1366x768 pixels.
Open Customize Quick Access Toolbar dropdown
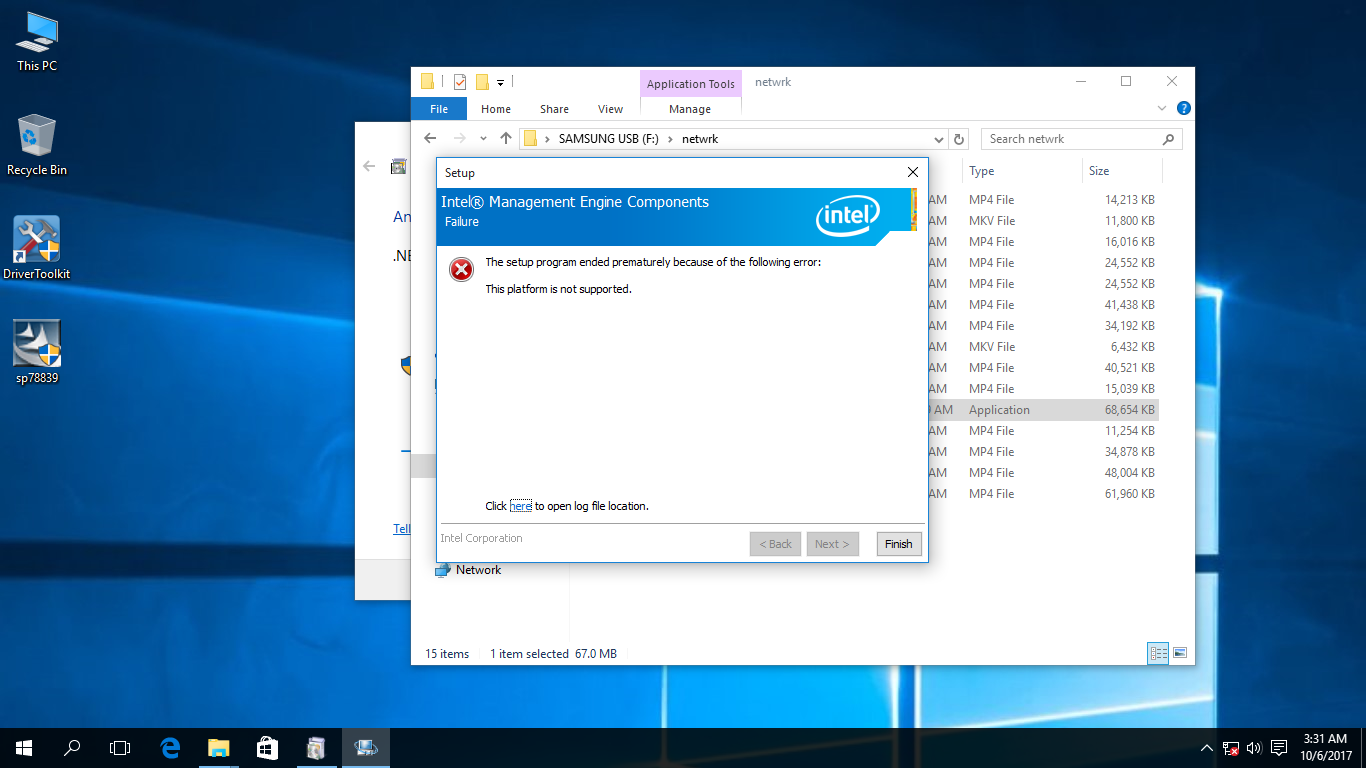click(x=501, y=82)
